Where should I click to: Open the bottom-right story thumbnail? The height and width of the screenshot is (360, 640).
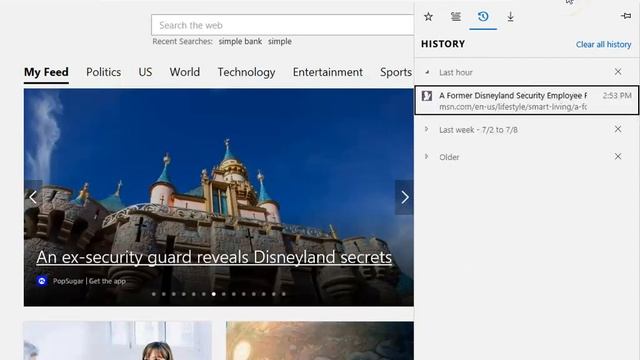320,340
